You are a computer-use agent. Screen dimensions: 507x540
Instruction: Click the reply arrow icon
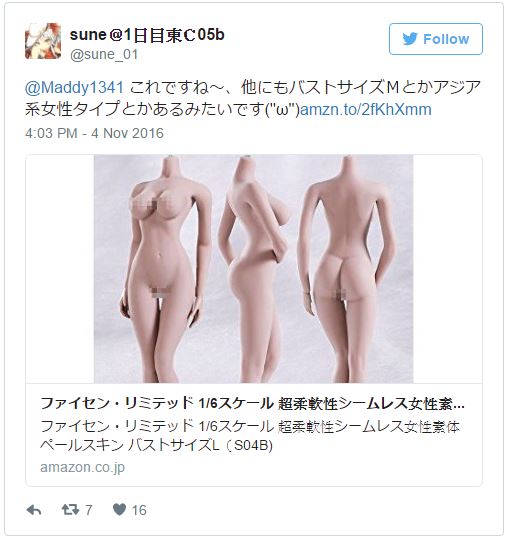coord(34,510)
